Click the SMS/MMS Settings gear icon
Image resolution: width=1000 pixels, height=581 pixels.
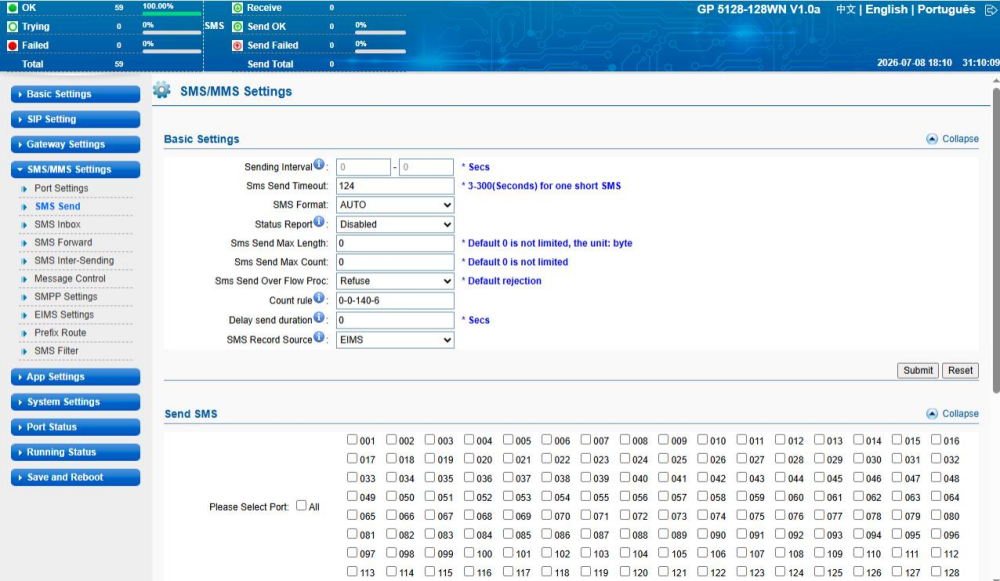click(162, 91)
